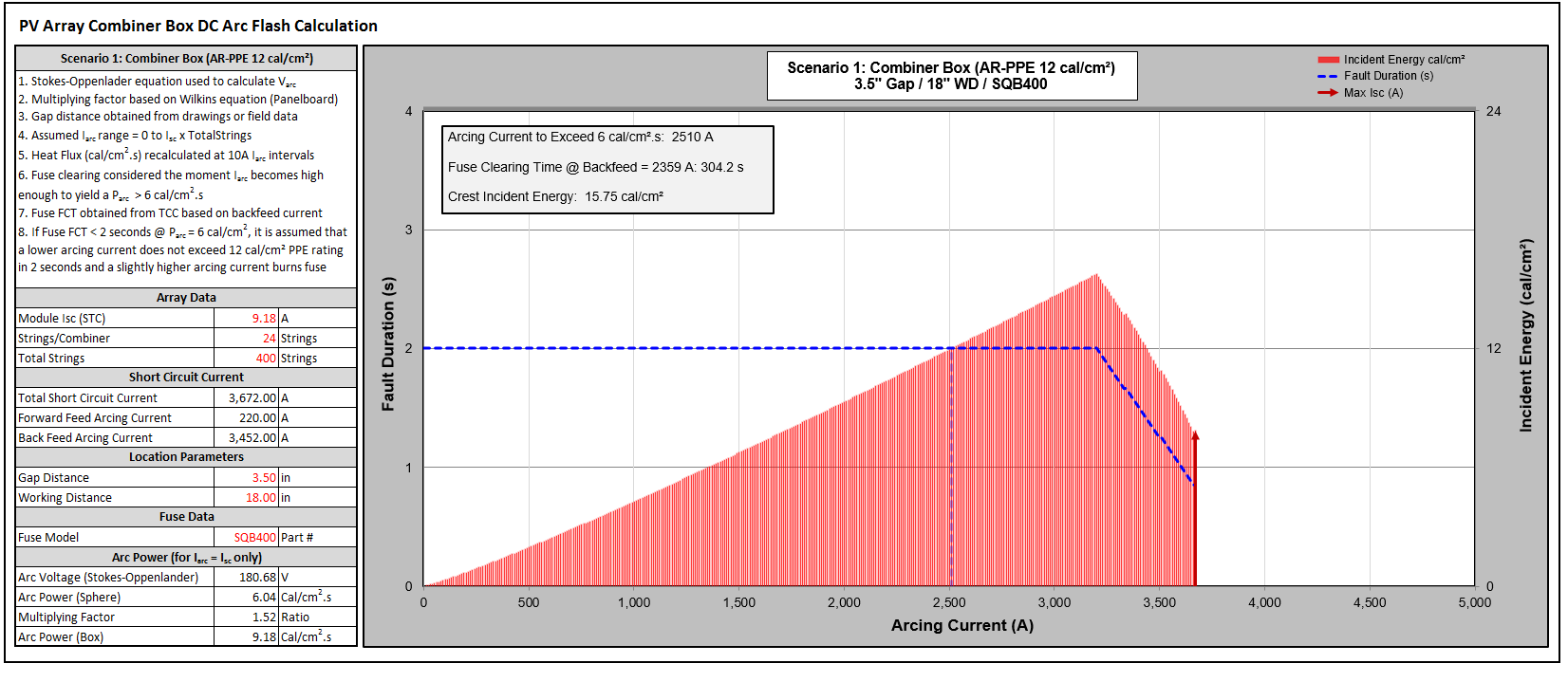Click the Back Feed Arcing Current value

tap(246, 438)
